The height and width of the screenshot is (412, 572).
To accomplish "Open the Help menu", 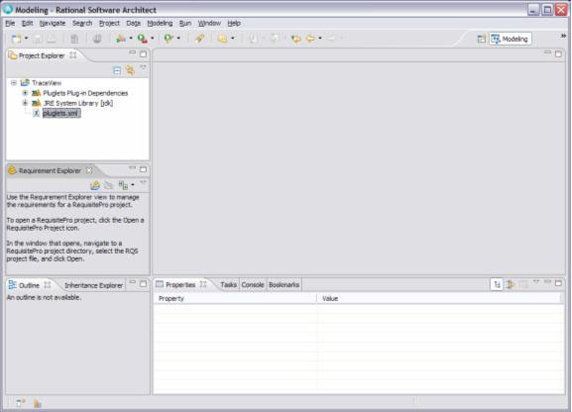I will click(234, 23).
